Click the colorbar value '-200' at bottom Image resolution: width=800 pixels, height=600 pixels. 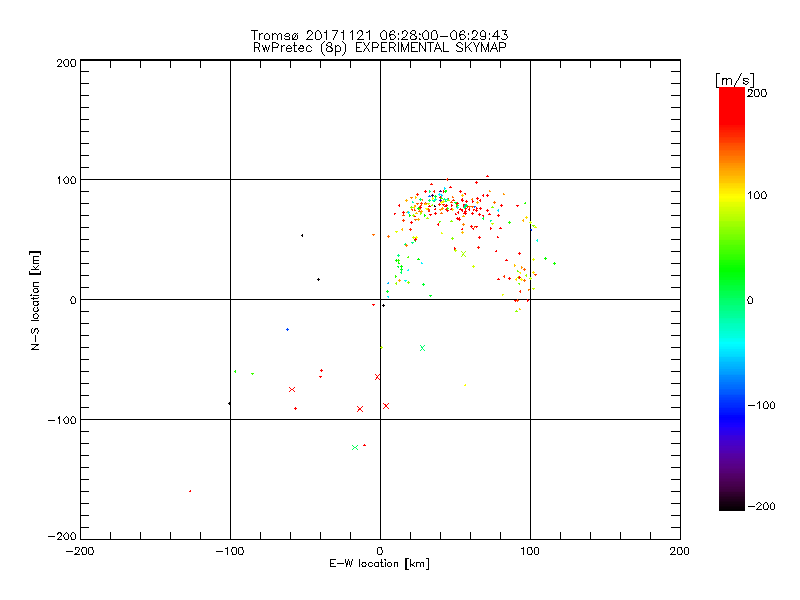point(761,506)
